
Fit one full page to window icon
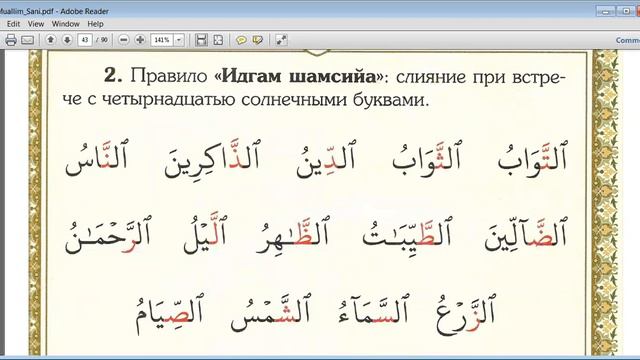218,40
